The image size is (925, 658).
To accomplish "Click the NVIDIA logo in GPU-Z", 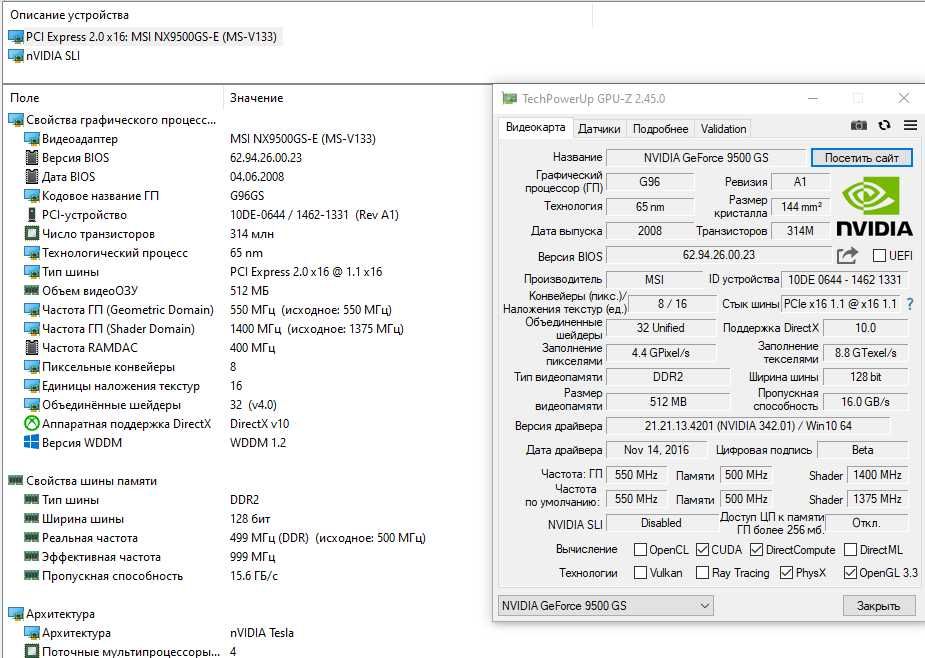I will coord(874,207).
